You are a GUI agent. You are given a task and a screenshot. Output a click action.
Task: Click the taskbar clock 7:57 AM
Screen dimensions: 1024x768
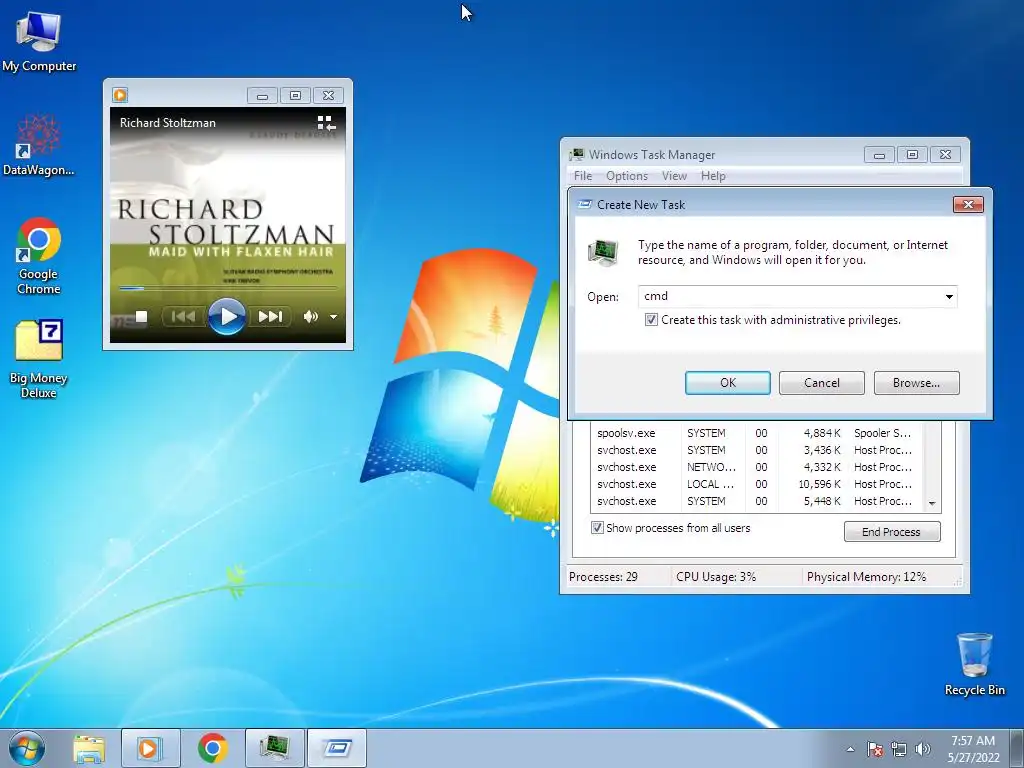tap(973, 748)
